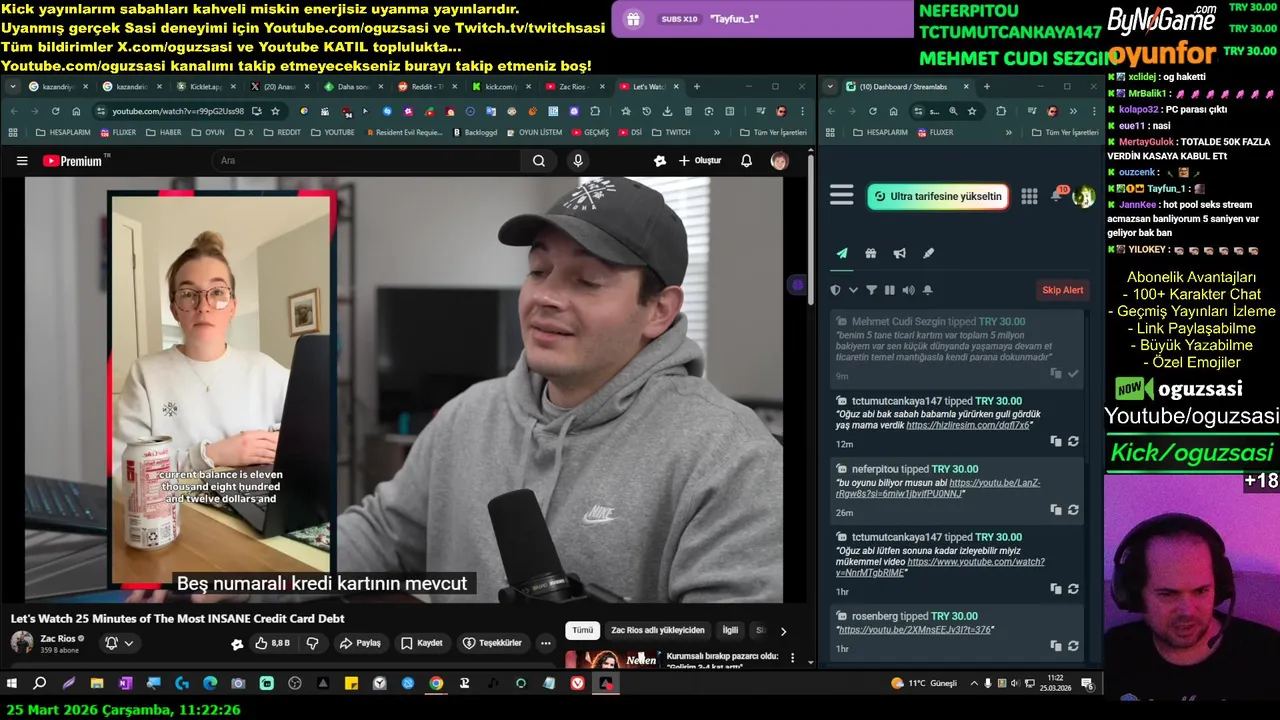Click the Teşekkürler thanks button
The image size is (1280, 720).
point(493,643)
